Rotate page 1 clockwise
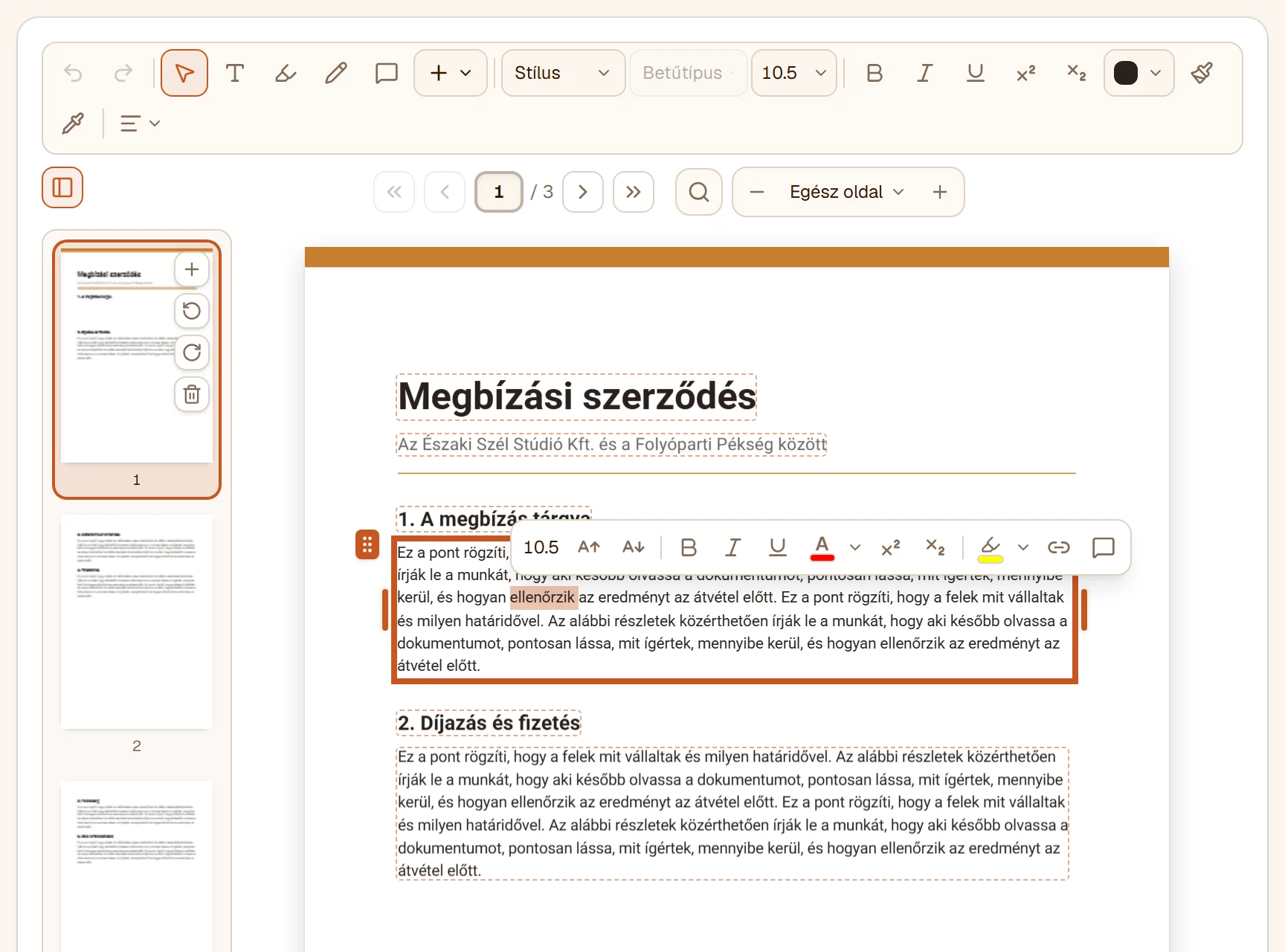The width and height of the screenshot is (1285, 952). coord(192,353)
